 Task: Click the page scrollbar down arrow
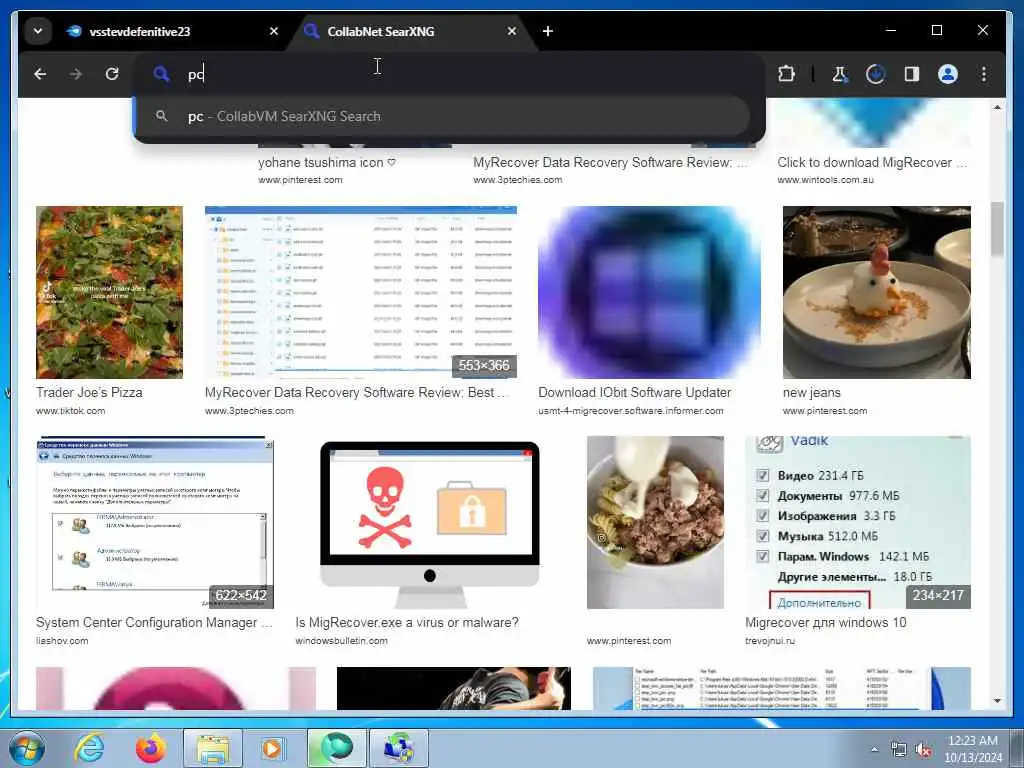click(x=997, y=701)
